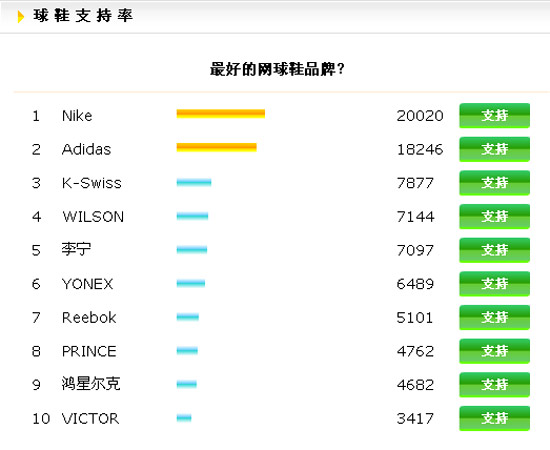
Task: Select the 鸿星尔克 brand label
Action: pos(91,384)
